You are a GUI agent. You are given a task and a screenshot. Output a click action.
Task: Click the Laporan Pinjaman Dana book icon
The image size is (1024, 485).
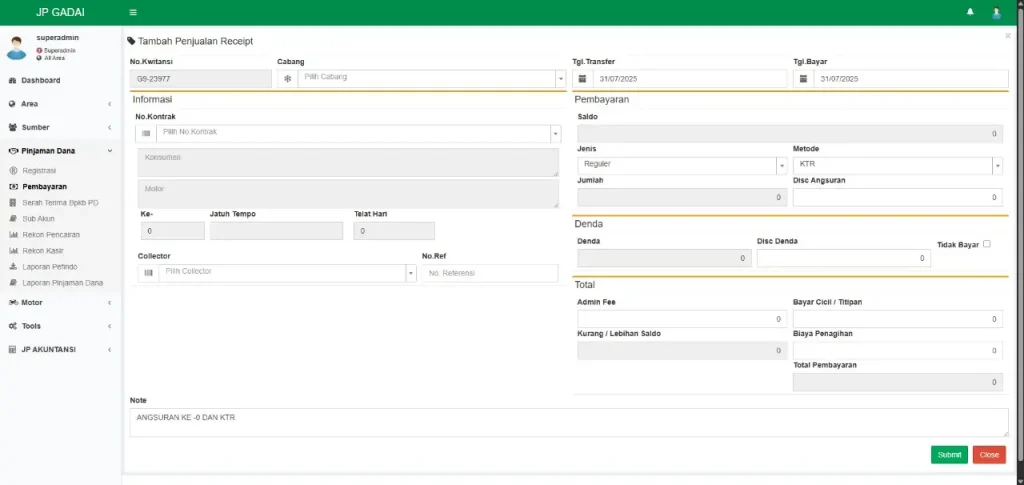point(13,283)
